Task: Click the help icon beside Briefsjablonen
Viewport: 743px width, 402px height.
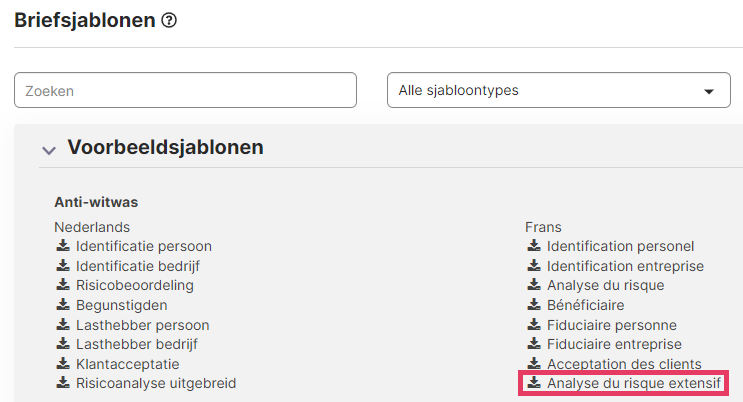Action: tap(169, 20)
